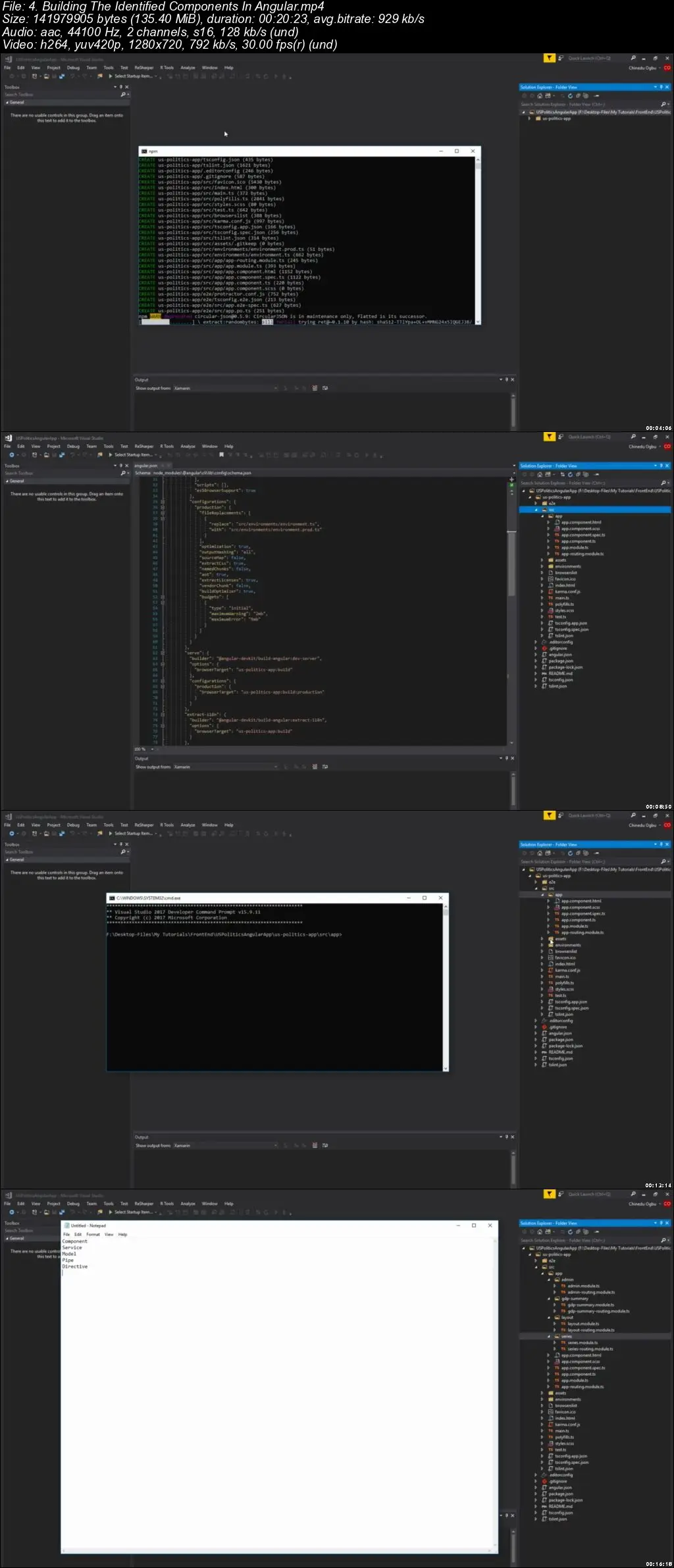The height and width of the screenshot is (1568, 674).
Task: Click green start arrow before Select Startup Item, npm frame
Action: click(x=111, y=76)
